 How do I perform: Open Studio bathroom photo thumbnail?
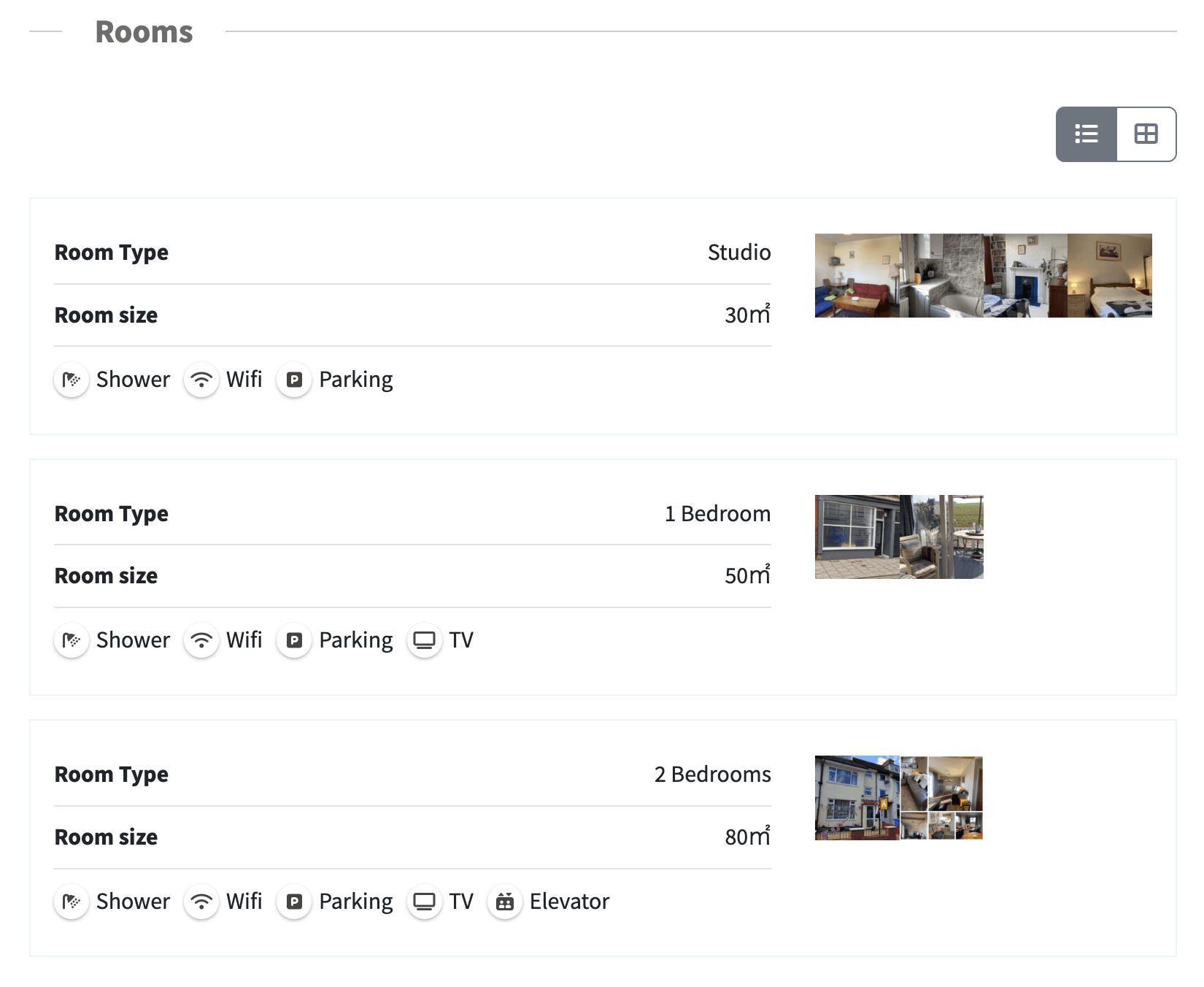(941, 275)
